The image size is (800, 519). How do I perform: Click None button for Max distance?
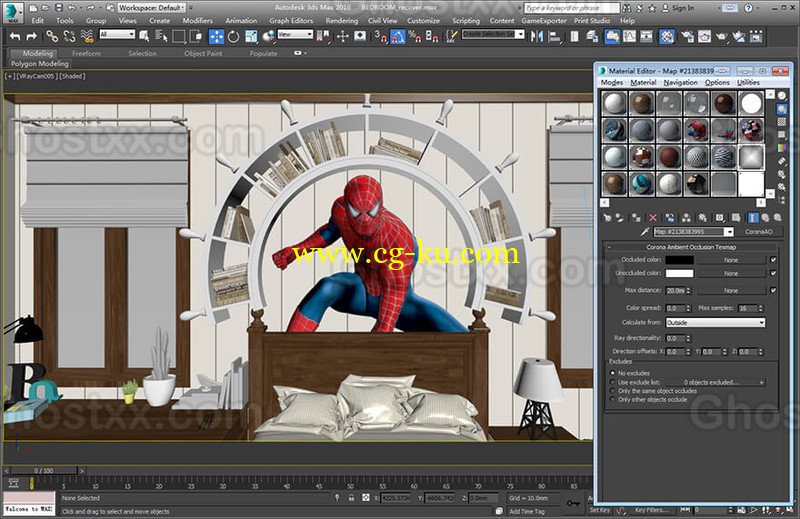[731, 290]
